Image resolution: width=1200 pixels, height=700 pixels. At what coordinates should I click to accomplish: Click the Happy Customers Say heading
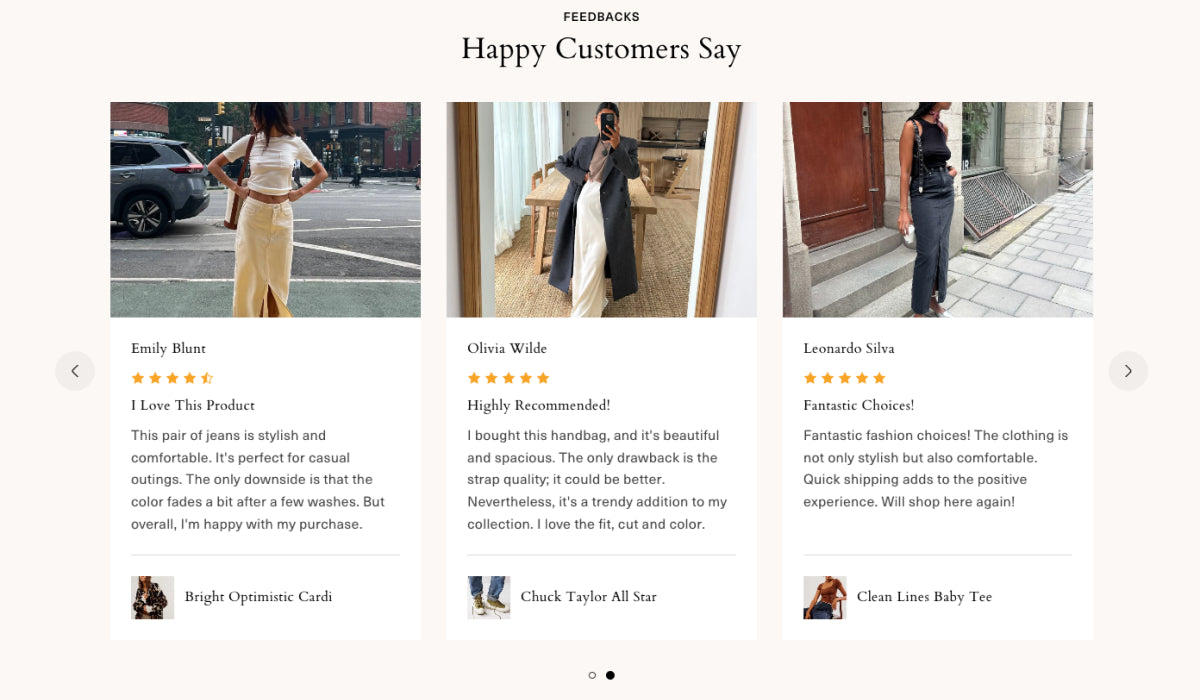[x=601, y=49]
